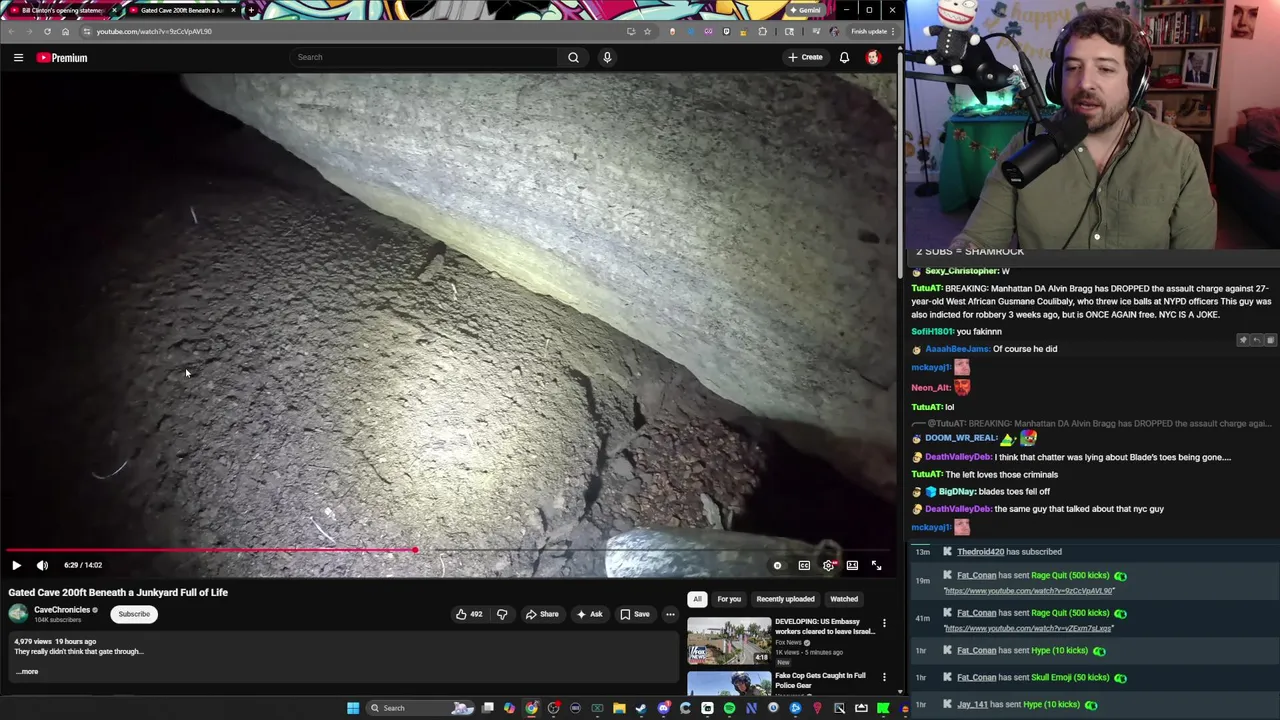Click AaaahBeeJams username in chat
1280x720 pixels.
957,349
